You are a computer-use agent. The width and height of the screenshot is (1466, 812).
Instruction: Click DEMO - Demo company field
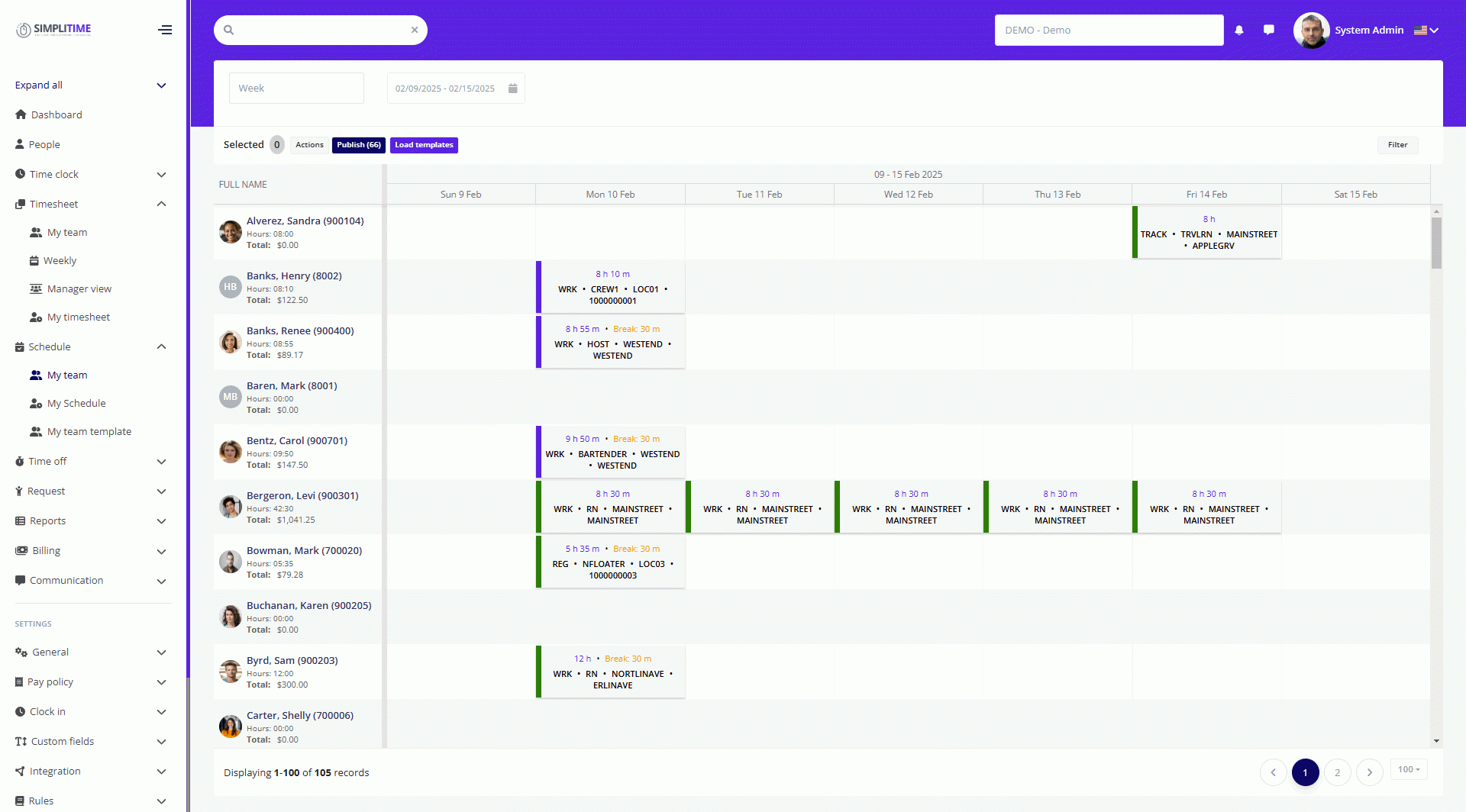tap(1109, 30)
